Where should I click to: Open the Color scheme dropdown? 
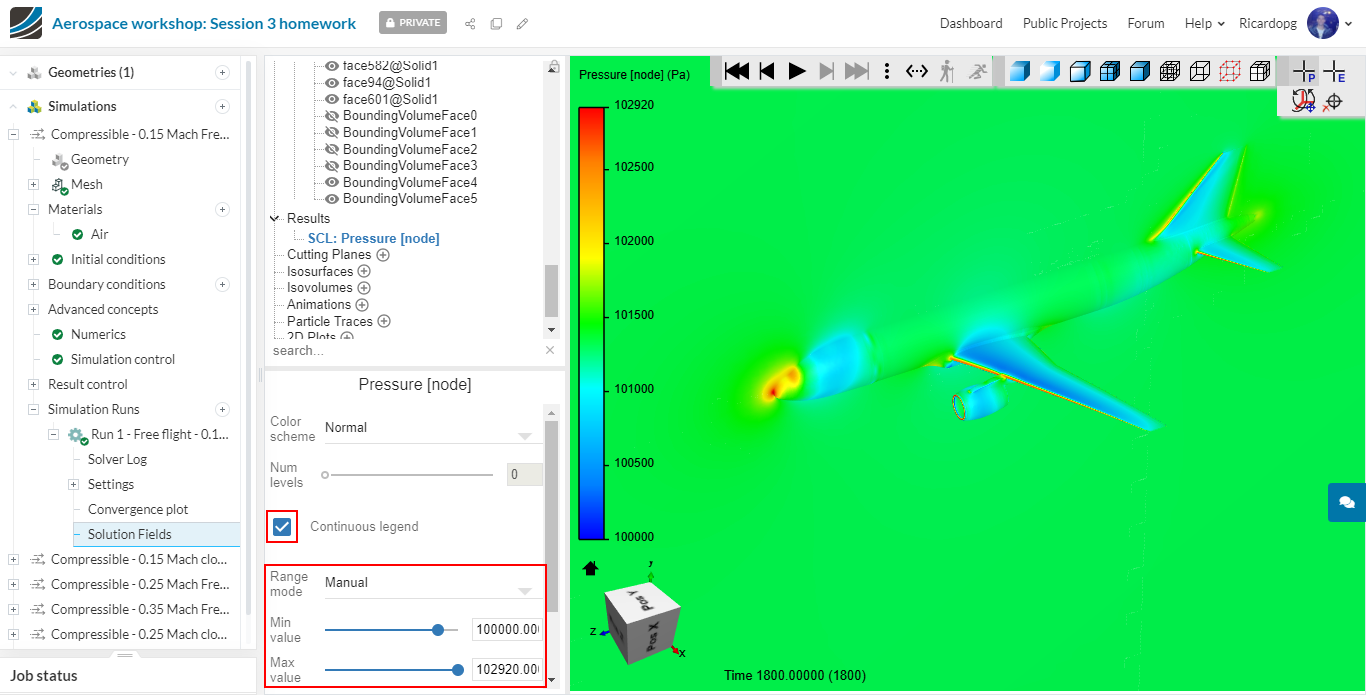[x=432, y=429]
